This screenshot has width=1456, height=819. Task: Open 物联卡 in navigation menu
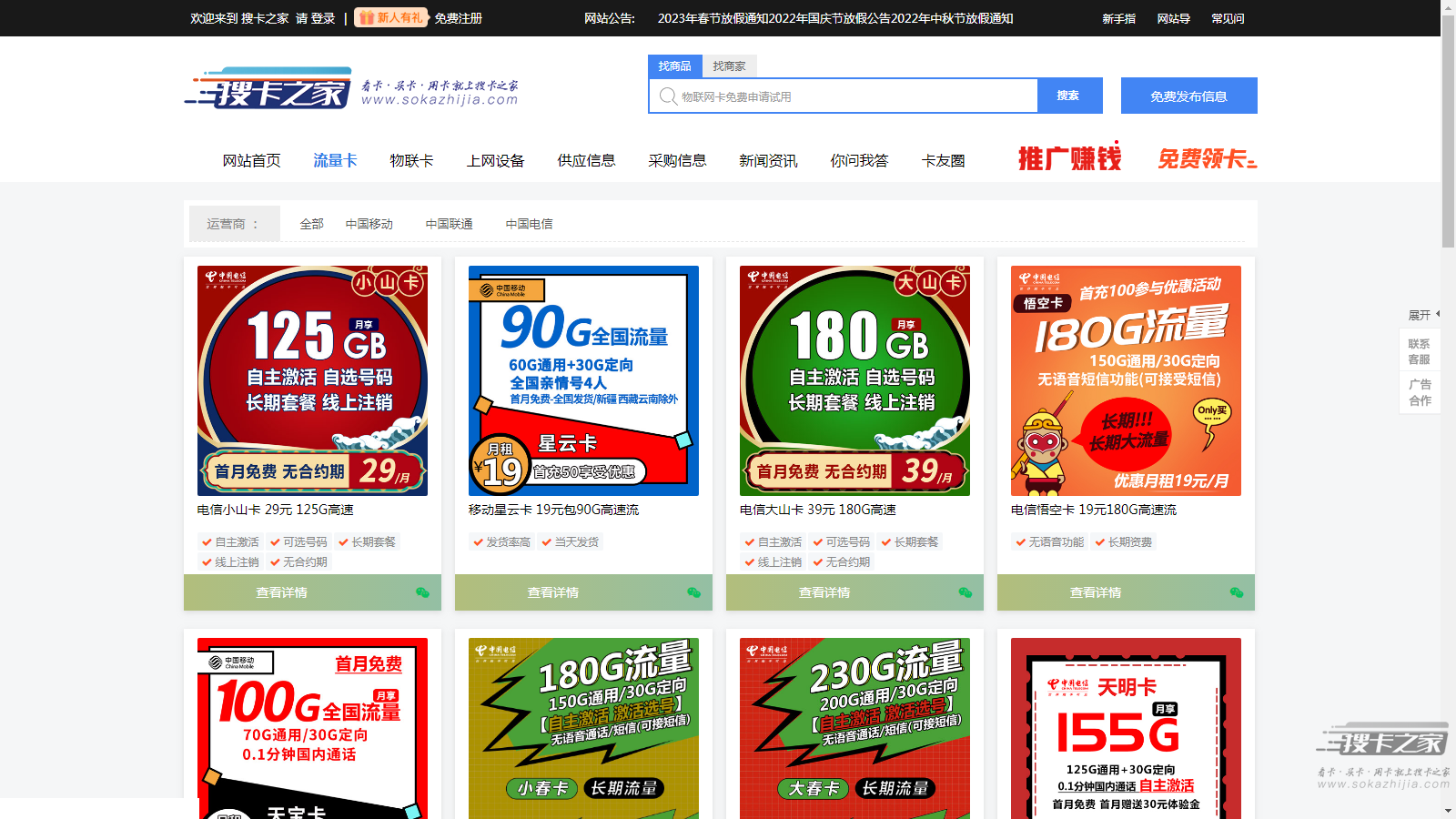411,160
